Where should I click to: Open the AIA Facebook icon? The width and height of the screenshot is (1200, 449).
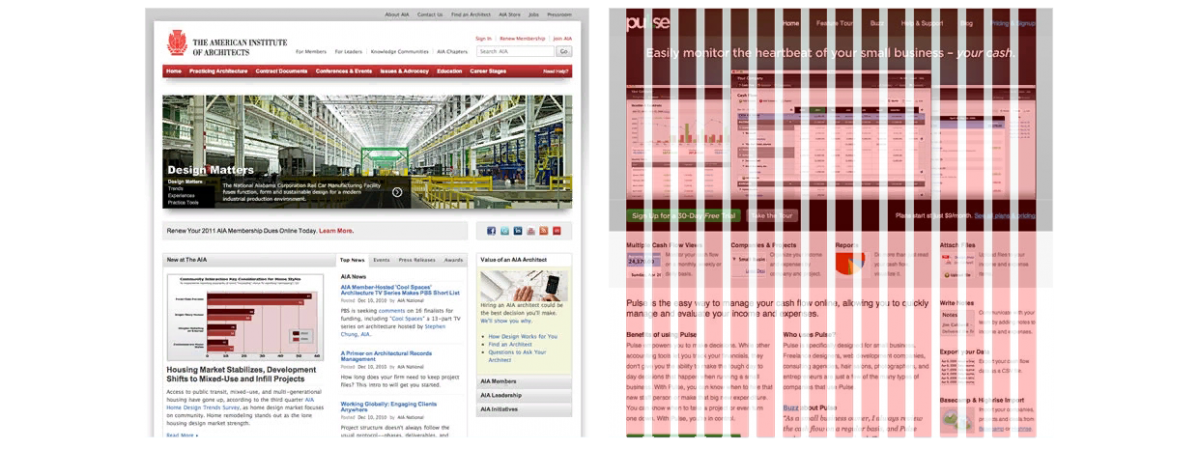tap(492, 231)
